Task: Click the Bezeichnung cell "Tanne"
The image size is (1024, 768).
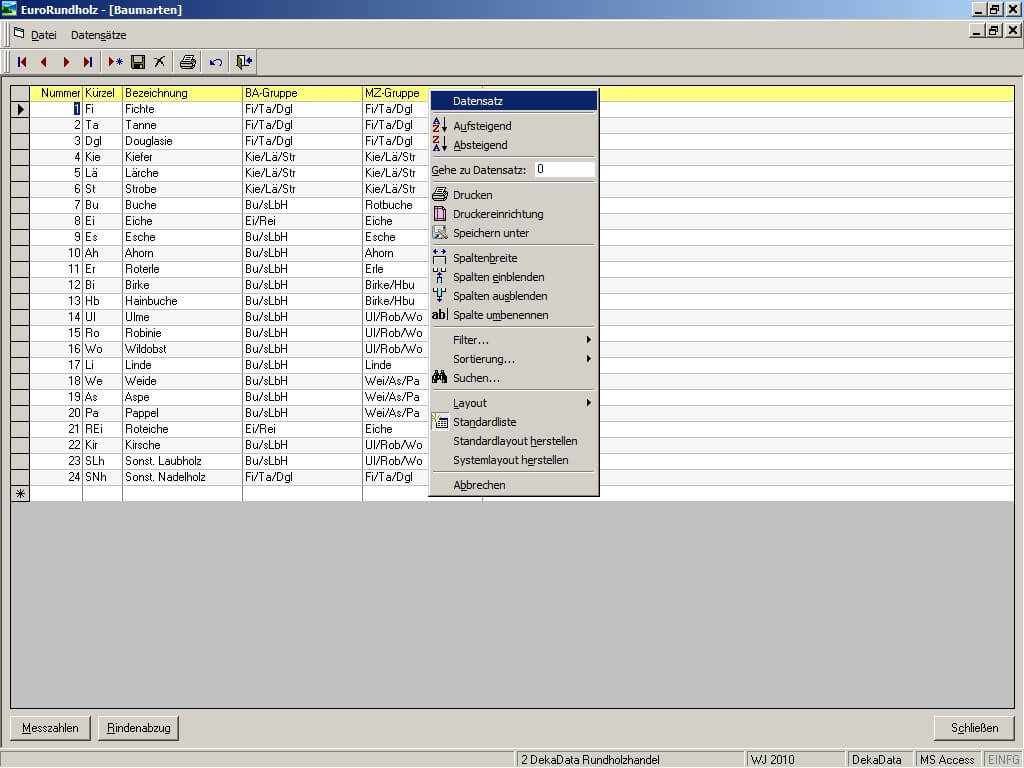Action: (182, 125)
